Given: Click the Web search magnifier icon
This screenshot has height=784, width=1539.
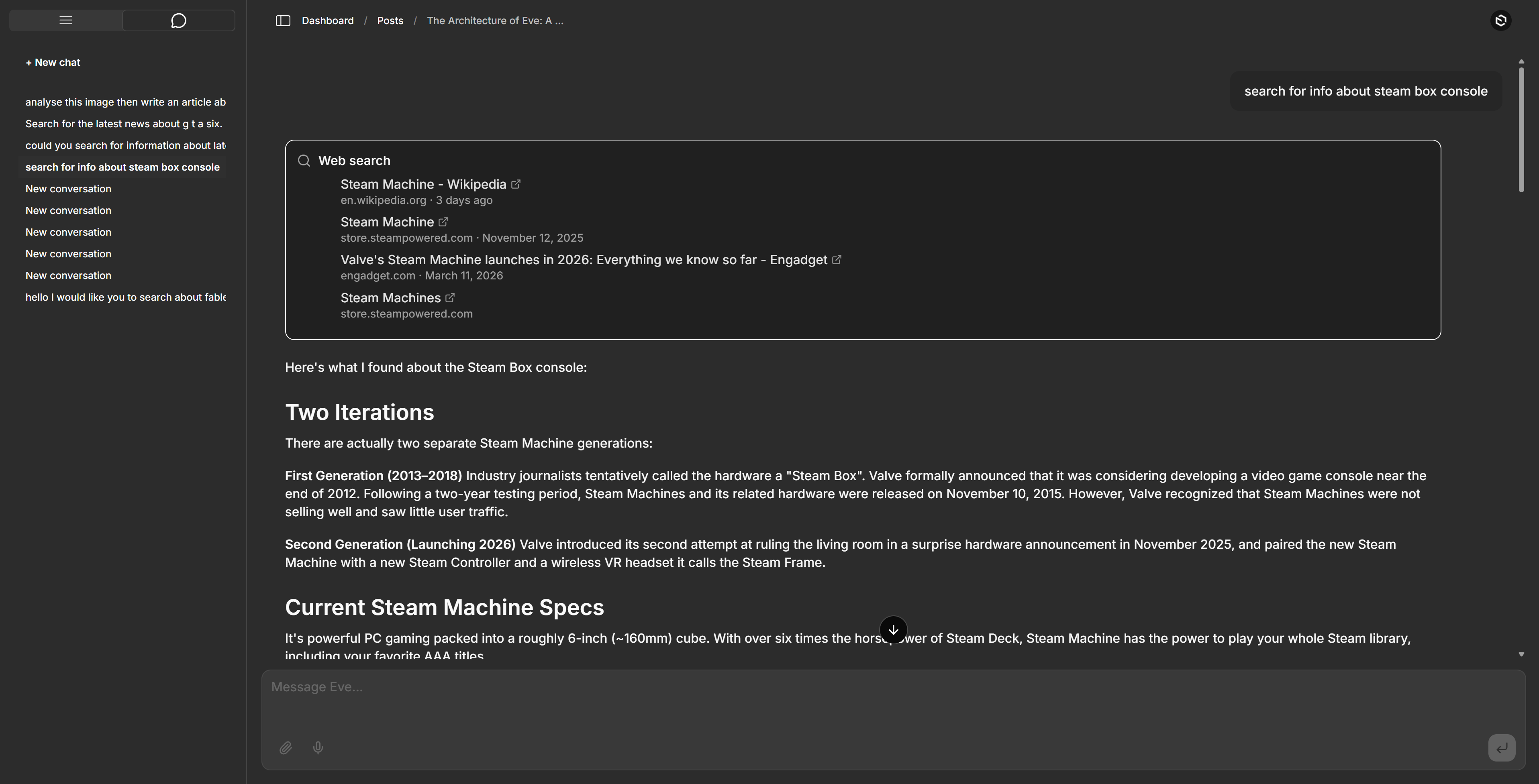Looking at the screenshot, I should [304, 161].
